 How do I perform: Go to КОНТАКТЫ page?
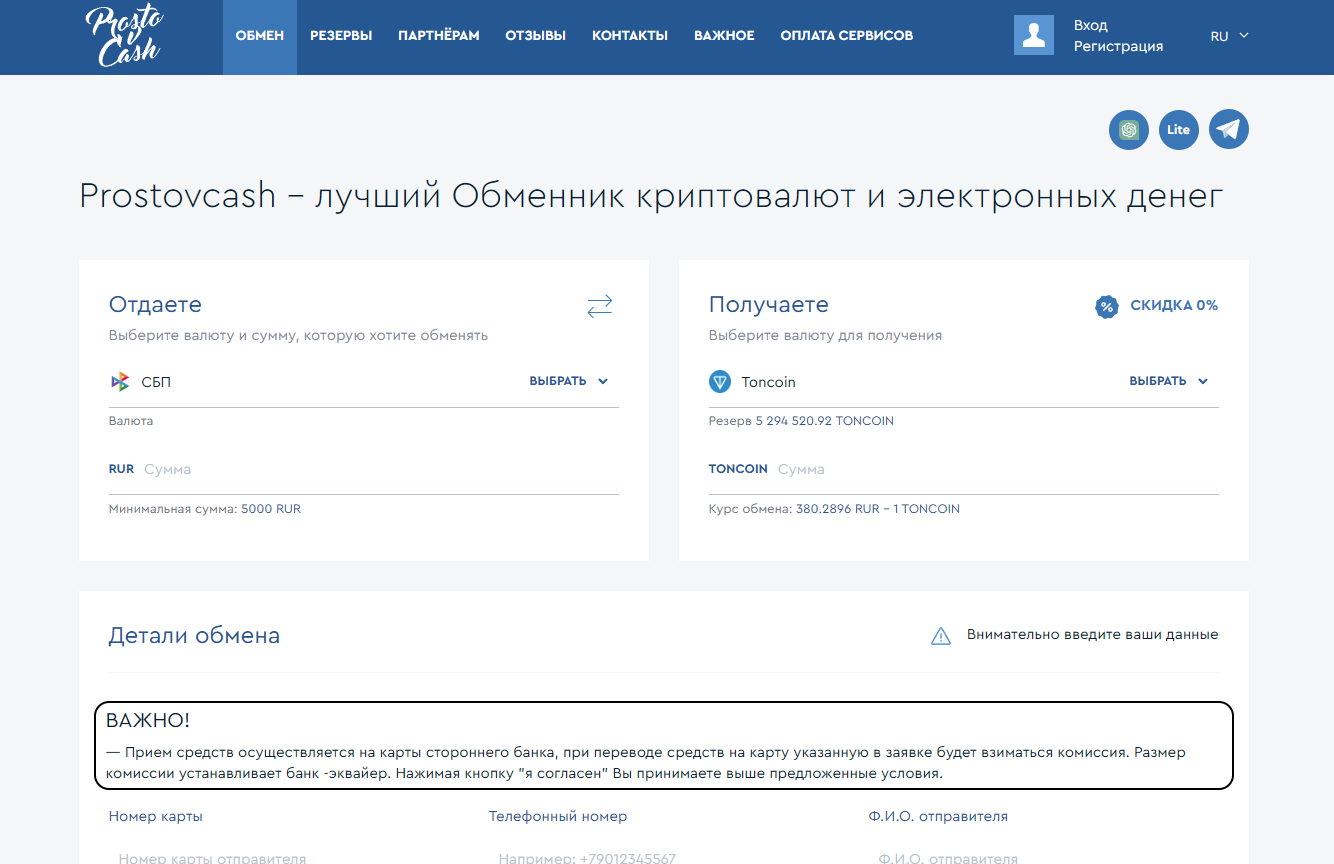630,36
